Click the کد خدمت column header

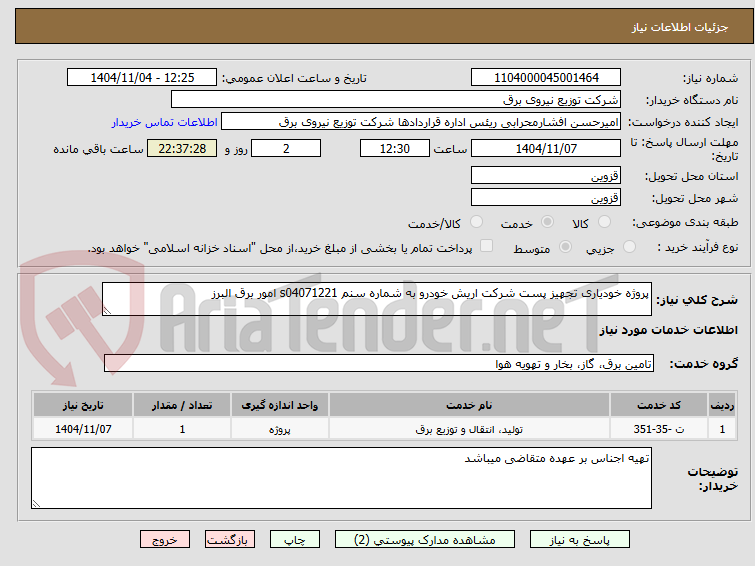click(659, 405)
